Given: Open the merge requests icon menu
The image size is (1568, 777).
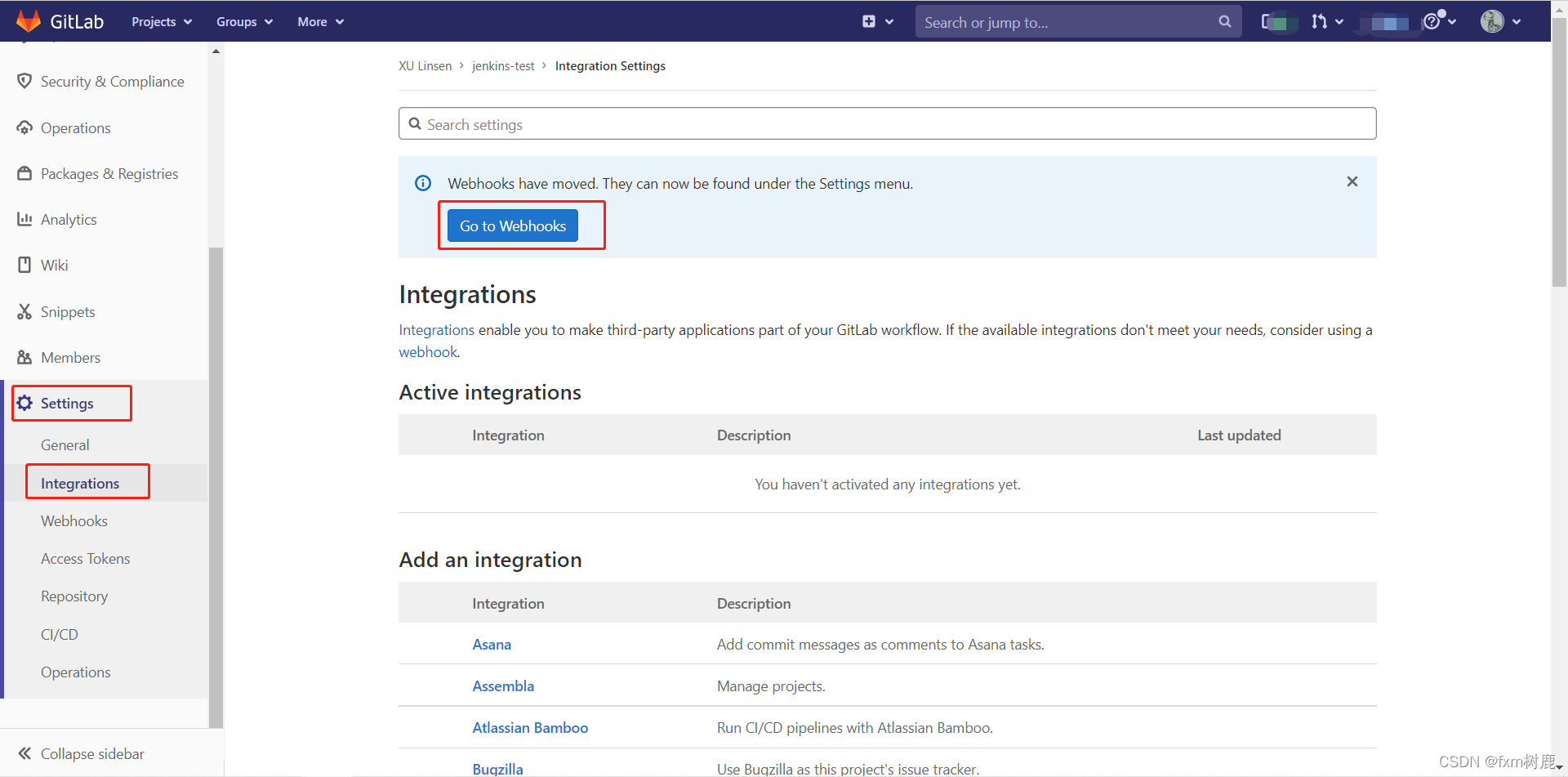Looking at the screenshot, I should click(1326, 22).
